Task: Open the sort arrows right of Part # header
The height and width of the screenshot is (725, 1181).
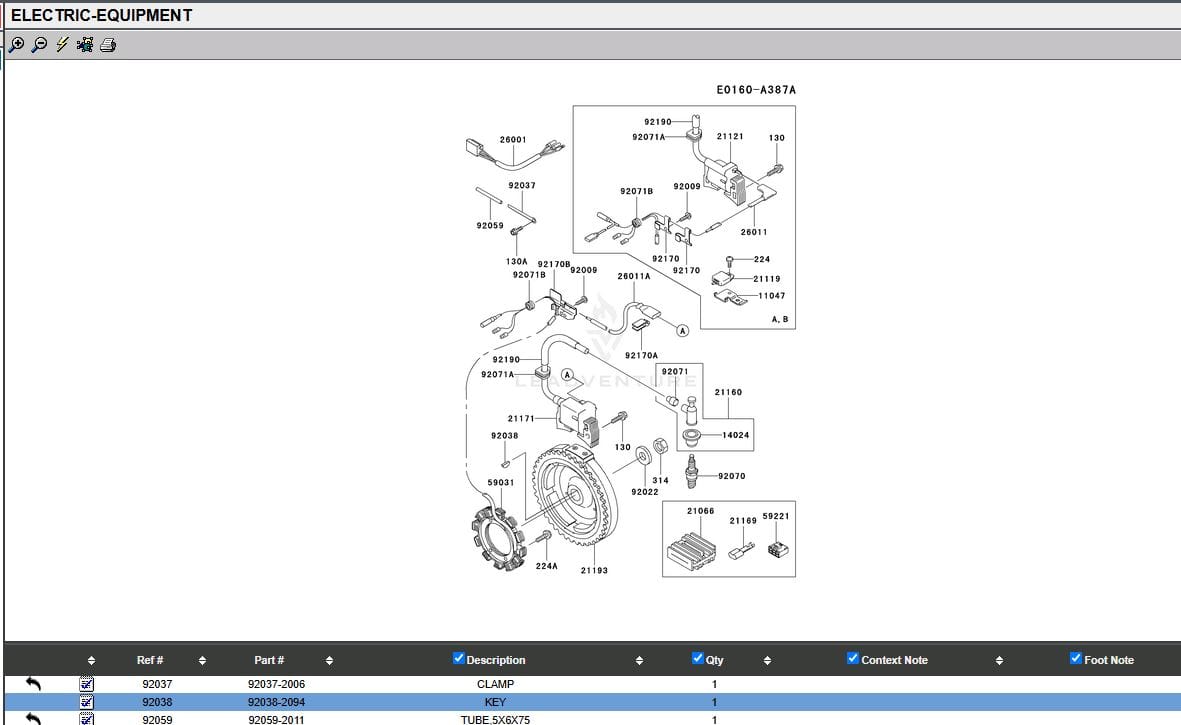Action: coord(329,661)
